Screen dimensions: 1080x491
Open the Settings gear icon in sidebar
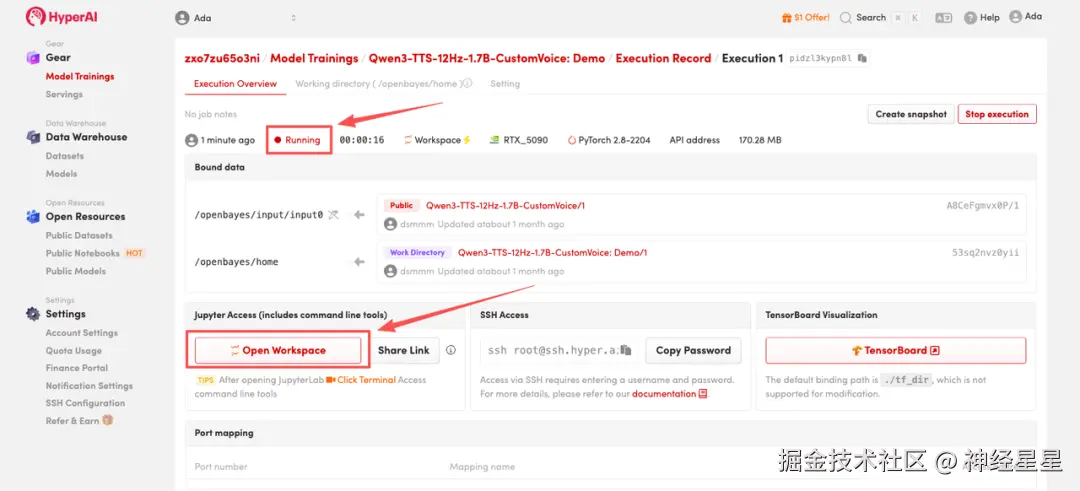(33, 314)
